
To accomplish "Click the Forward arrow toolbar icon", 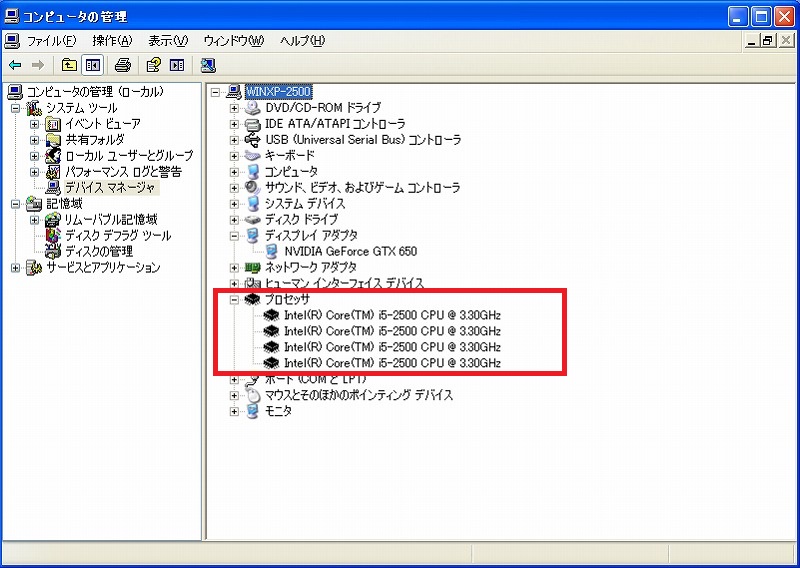I will coord(38,65).
